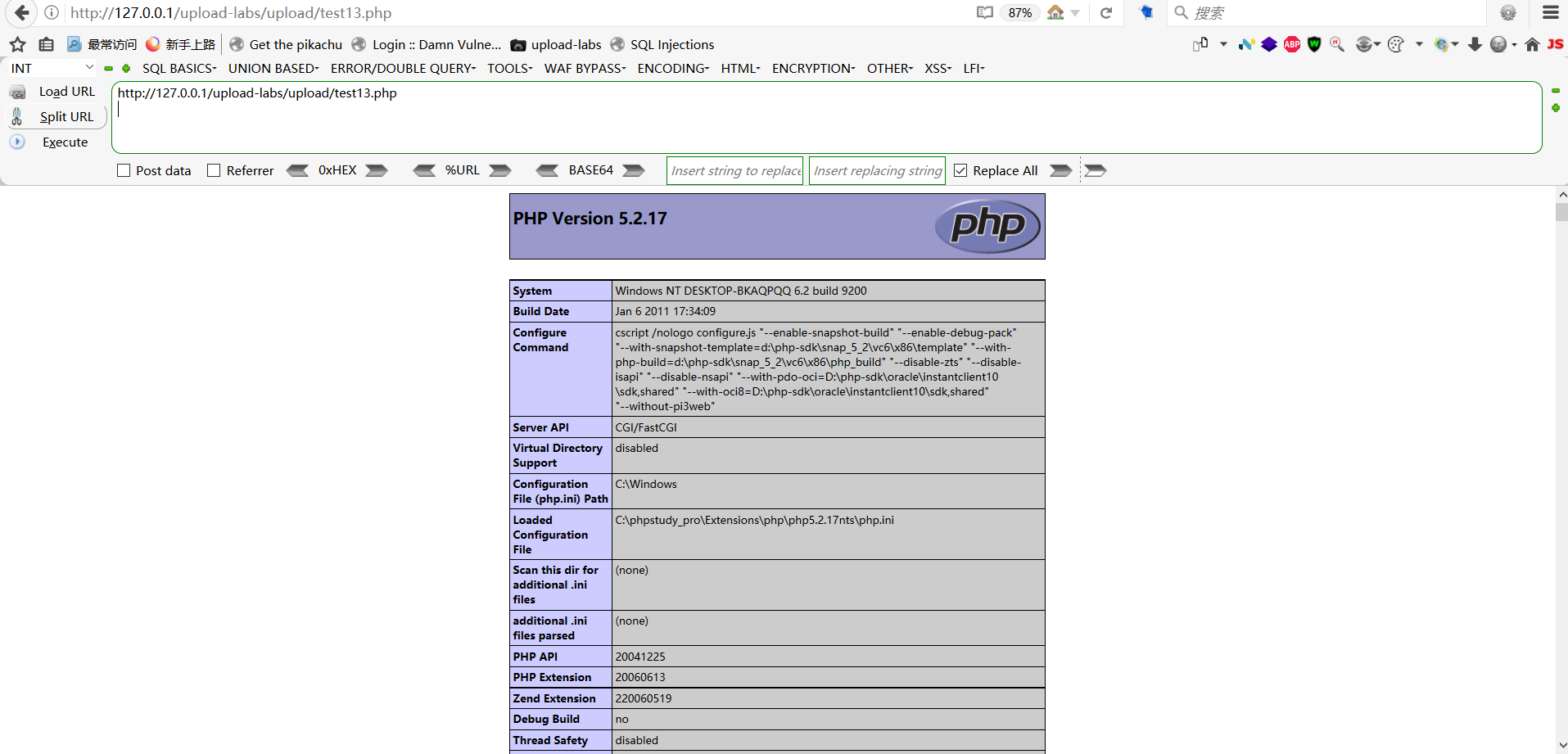
Task: Click 0xHEX encode right arrow
Action: click(x=377, y=170)
